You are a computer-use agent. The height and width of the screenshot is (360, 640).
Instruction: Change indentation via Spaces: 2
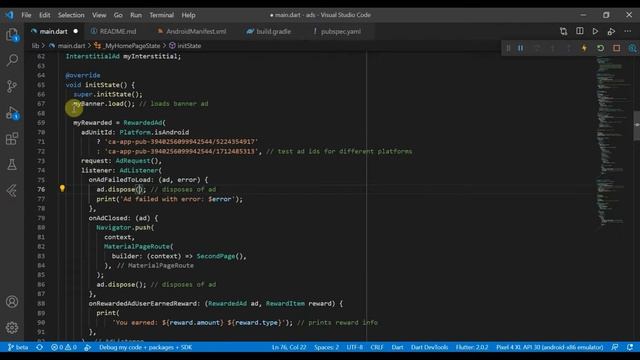[x=327, y=347]
